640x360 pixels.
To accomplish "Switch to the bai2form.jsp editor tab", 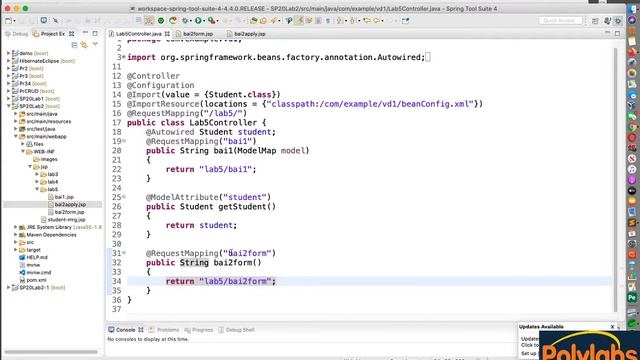I will [195, 34].
